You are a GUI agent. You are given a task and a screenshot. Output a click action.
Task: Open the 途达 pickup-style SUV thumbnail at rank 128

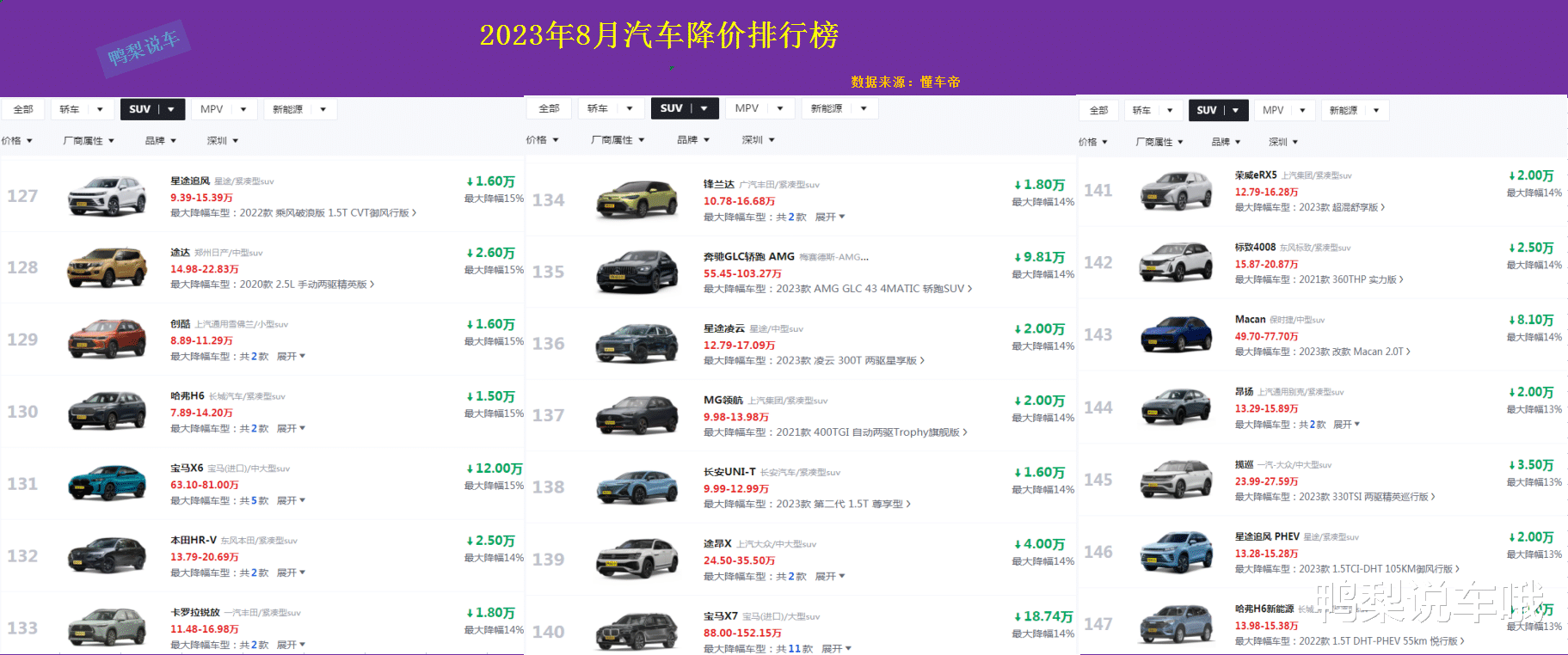pos(107,267)
